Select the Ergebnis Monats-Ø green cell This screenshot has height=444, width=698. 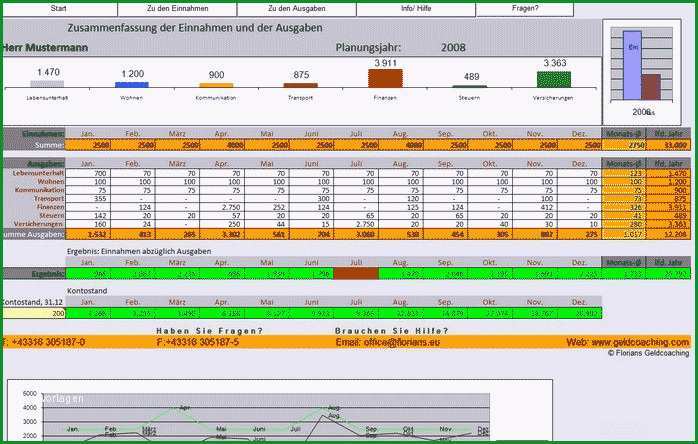point(624,273)
